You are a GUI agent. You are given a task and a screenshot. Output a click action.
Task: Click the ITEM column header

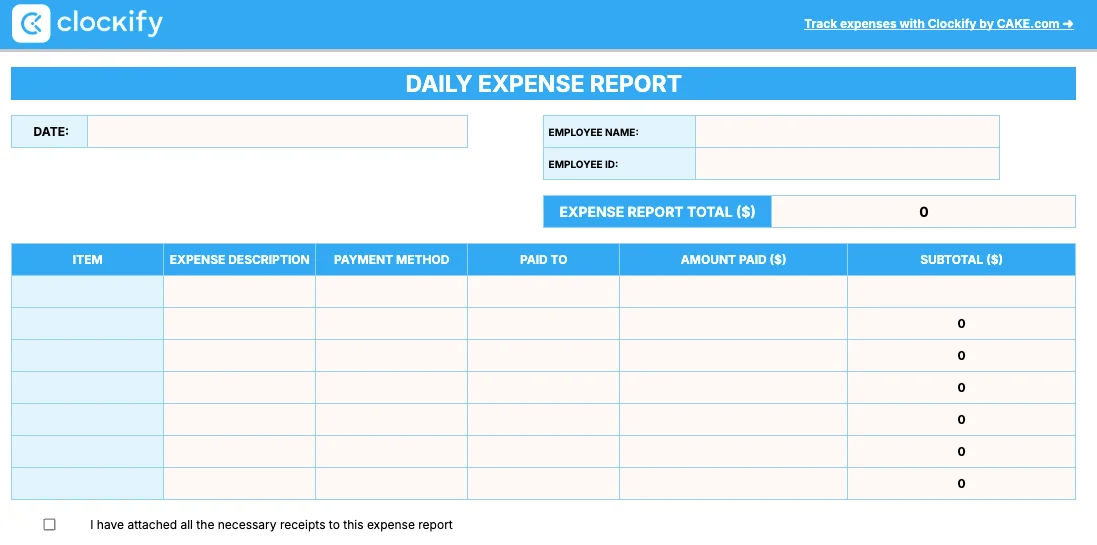tap(87, 260)
